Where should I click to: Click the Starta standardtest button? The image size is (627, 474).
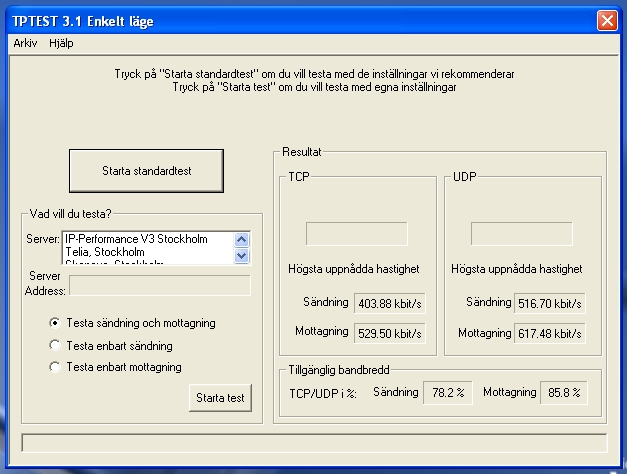click(146, 171)
